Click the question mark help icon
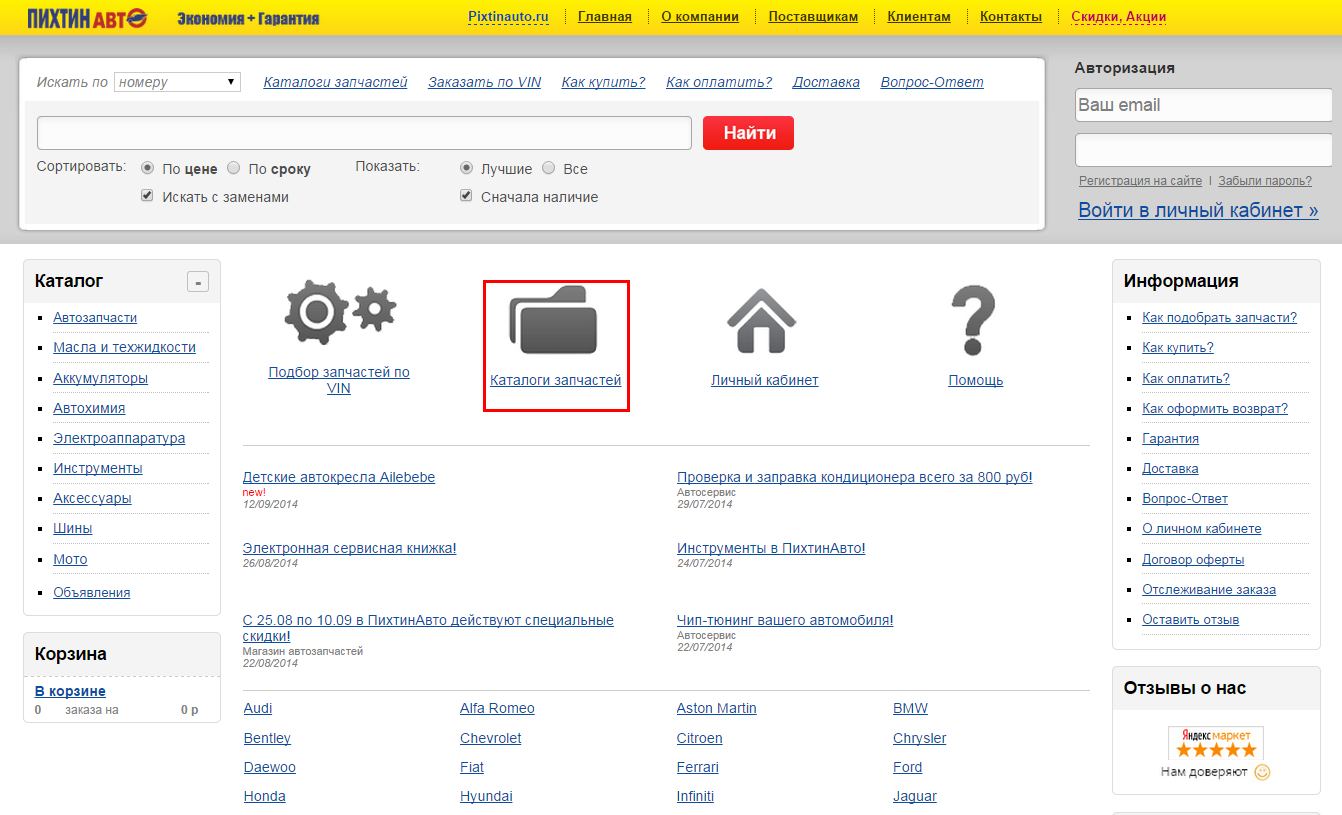This screenshot has height=815, width=1342. point(974,320)
